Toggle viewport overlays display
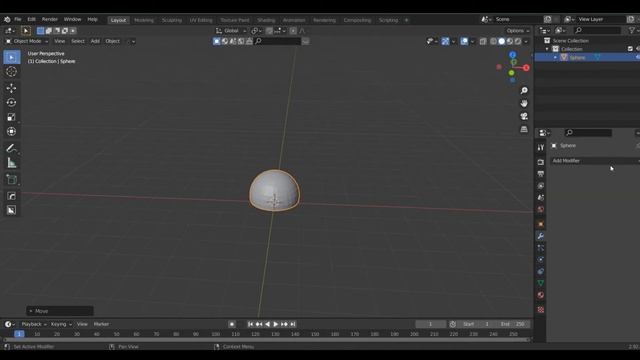This screenshot has height=360, width=640. point(464,41)
